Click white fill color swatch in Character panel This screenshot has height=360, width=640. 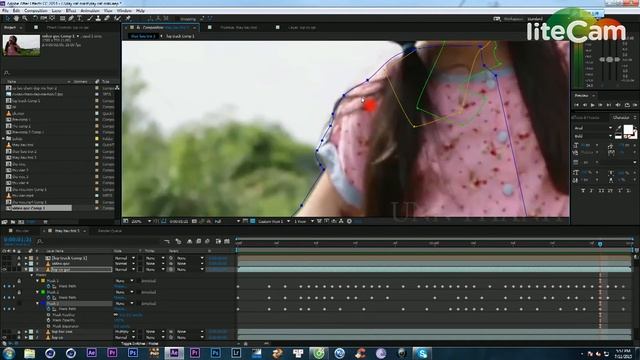pyautogui.click(x=628, y=129)
